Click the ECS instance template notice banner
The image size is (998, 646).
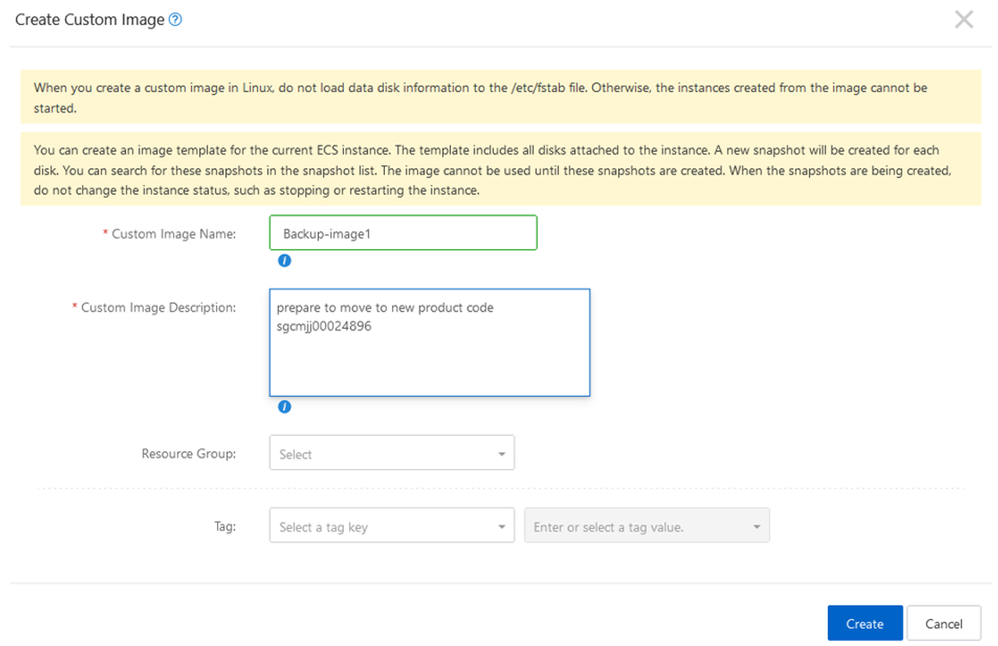pos(500,170)
